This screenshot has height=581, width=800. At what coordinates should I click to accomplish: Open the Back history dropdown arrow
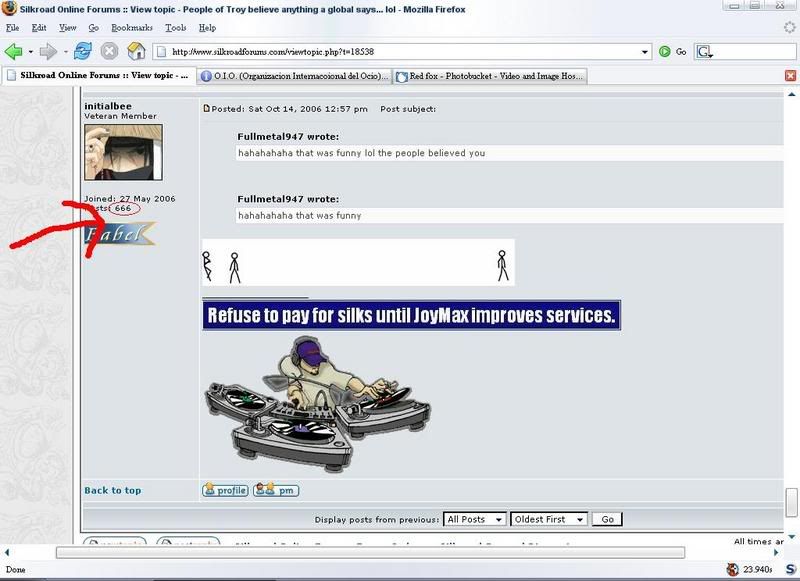coord(31,52)
